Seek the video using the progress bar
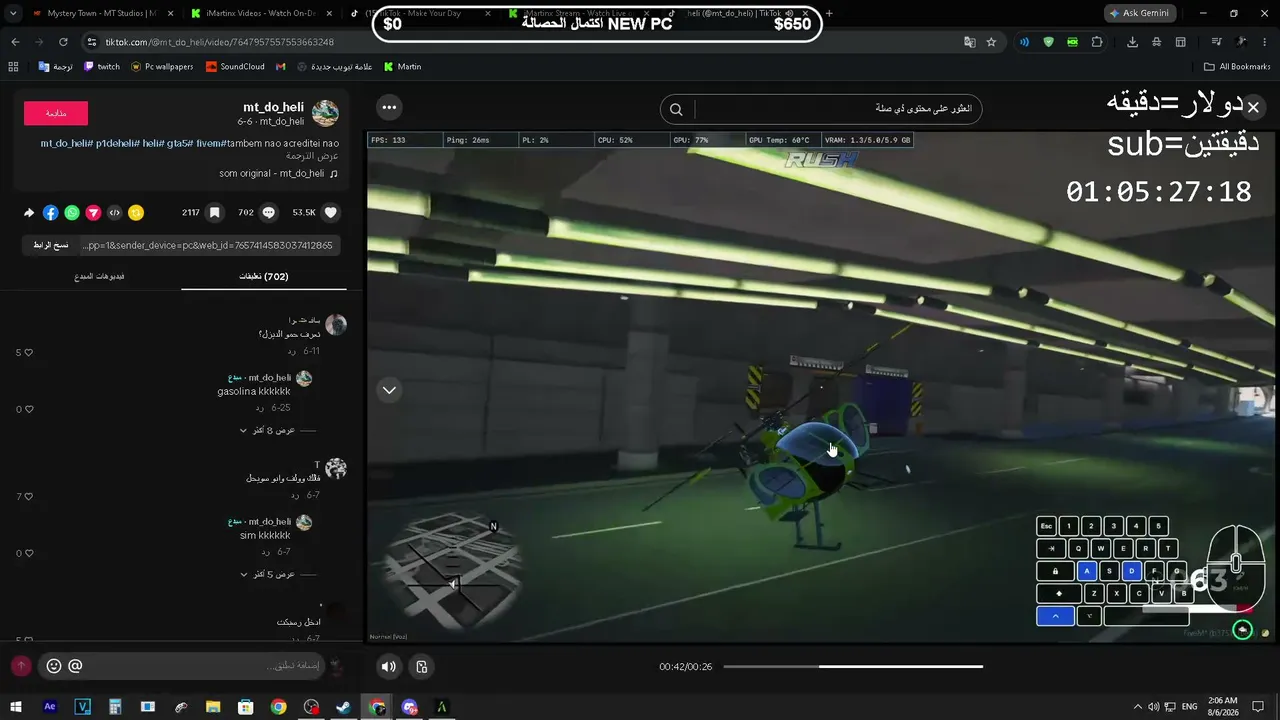The height and width of the screenshot is (720, 1280). click(x=853, y=666)
